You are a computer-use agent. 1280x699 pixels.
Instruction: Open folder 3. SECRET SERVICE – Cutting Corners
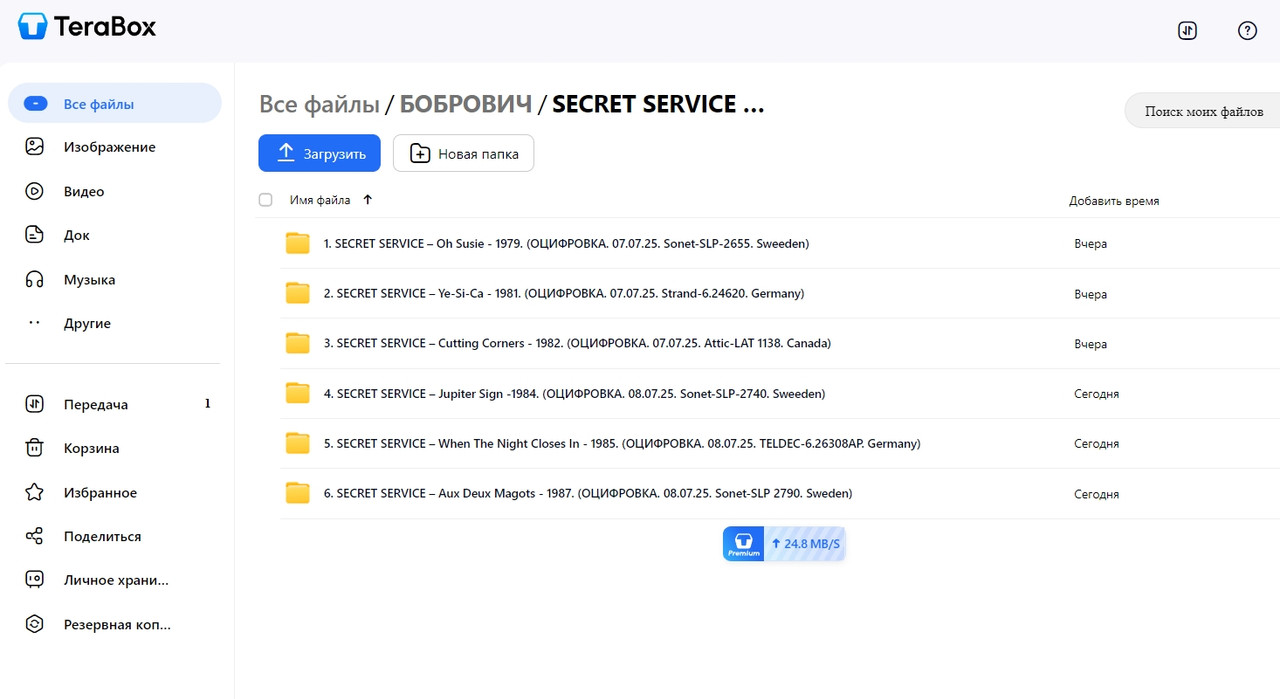(577, 343)
